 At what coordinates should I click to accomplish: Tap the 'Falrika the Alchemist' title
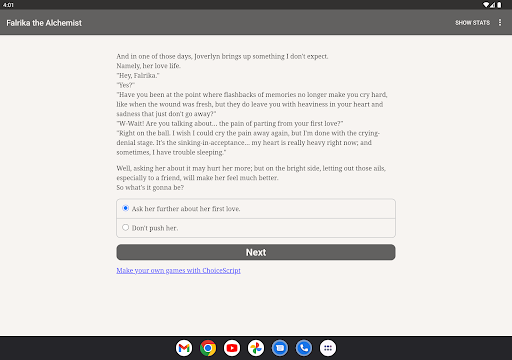[44, 23]
